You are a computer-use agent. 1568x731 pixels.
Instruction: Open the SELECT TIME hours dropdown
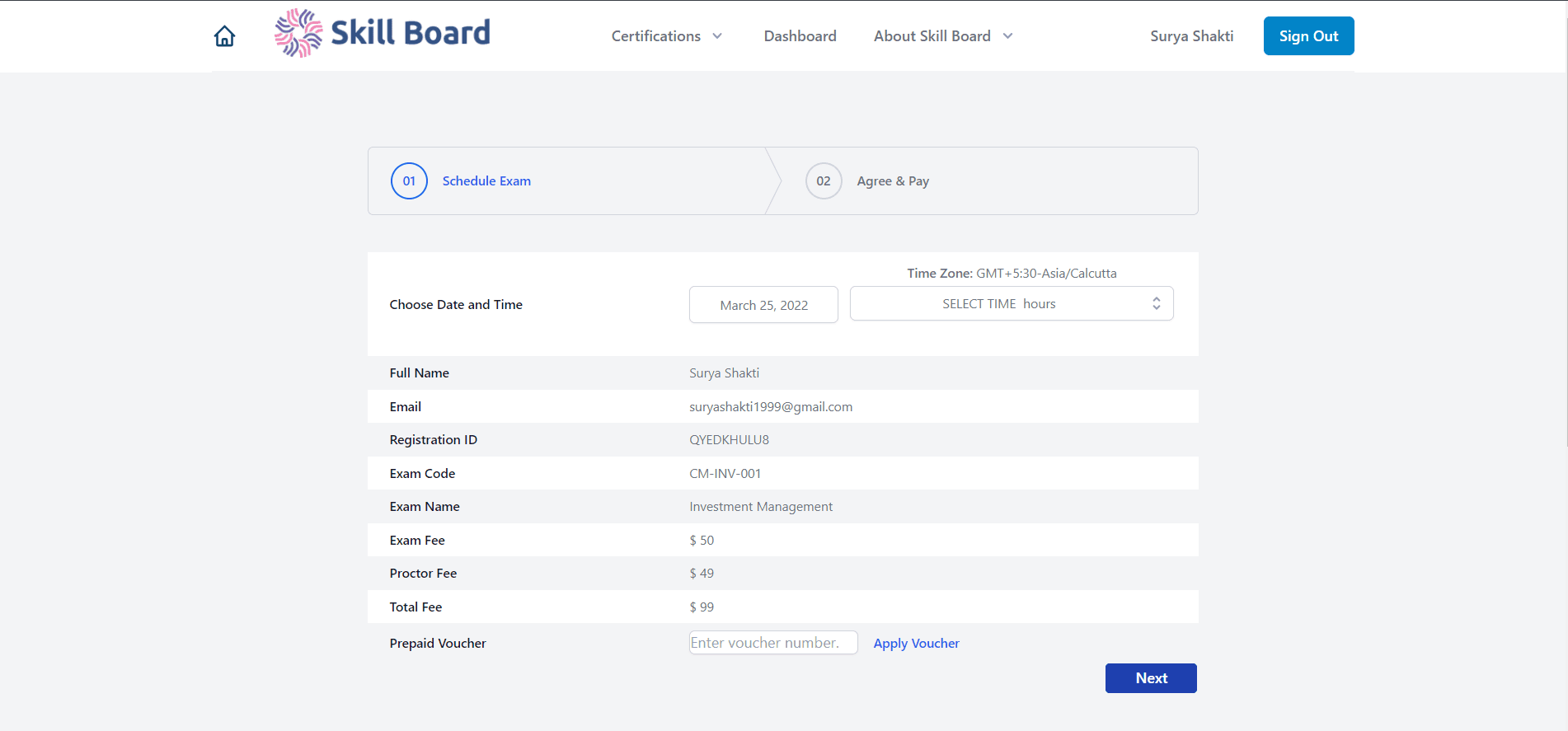[1012, 303]
